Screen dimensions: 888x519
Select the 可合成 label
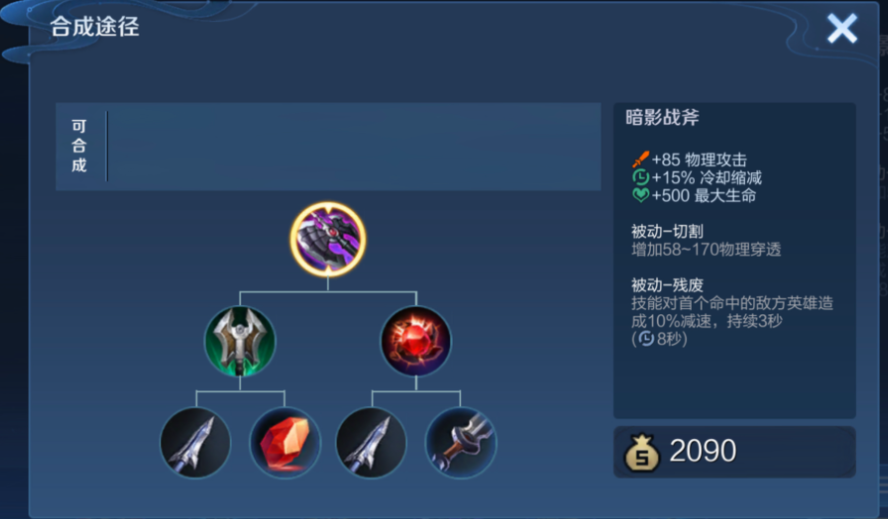79,146
